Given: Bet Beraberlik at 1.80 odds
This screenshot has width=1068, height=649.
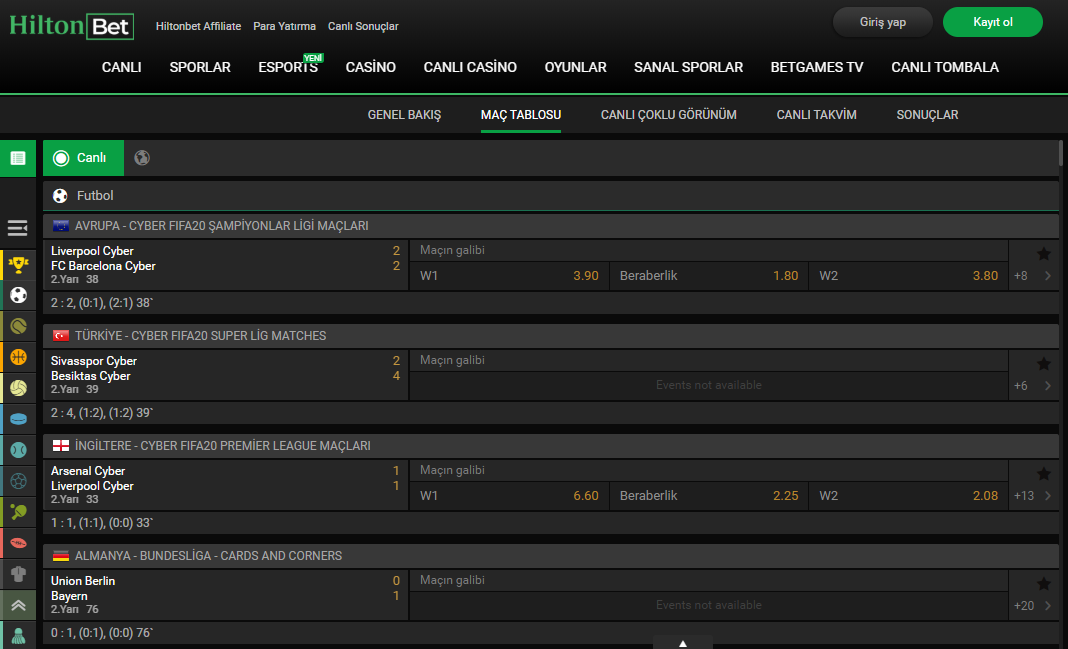Looking at the screenshot, I should click(x=709, y=276).
